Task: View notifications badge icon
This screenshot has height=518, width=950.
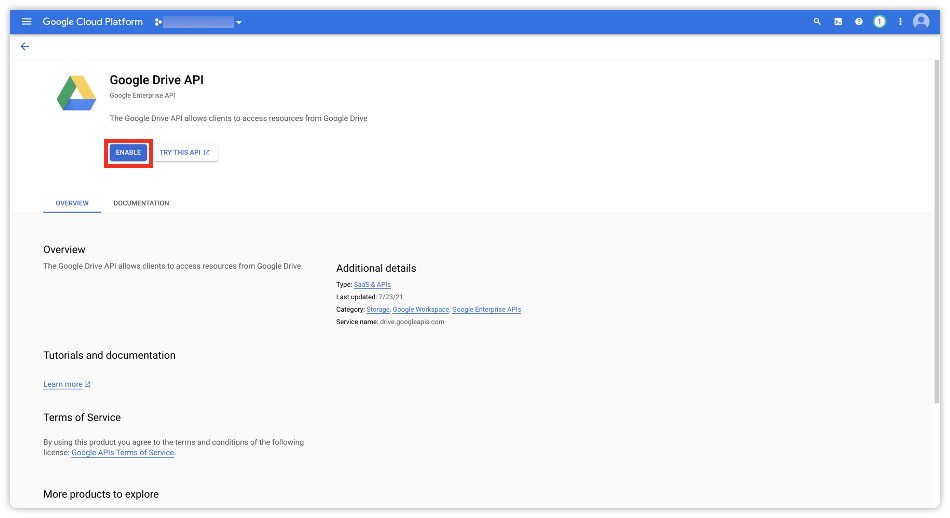Action: point(879,22)
